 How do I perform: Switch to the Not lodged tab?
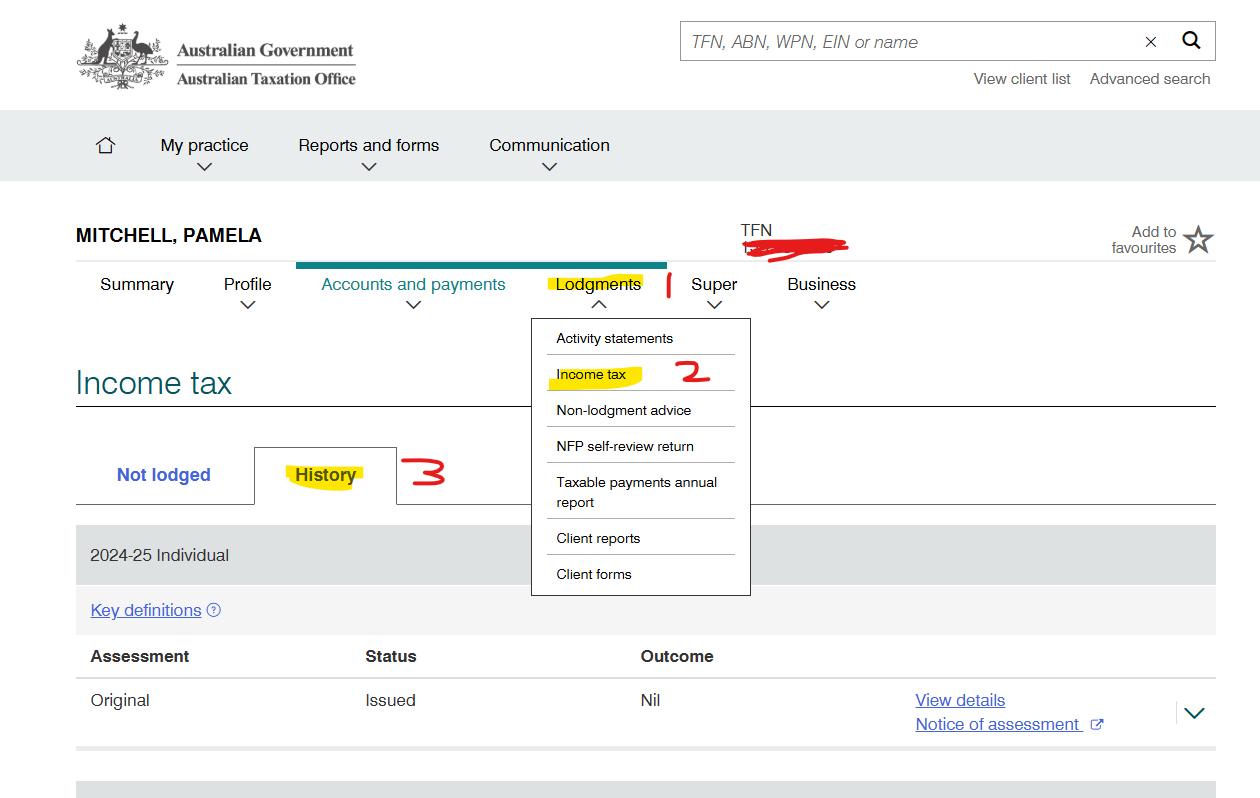164,475
